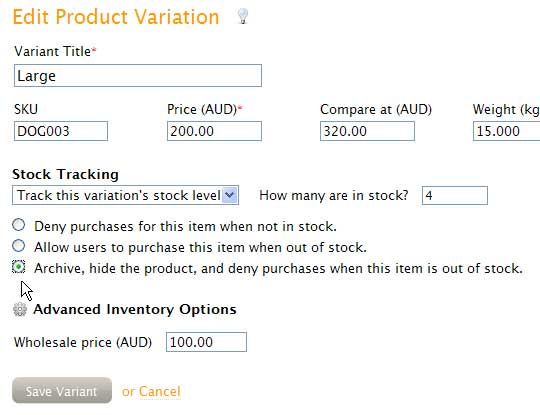Click the gear icon beside Advanced Inventory Options

[20, 309]
